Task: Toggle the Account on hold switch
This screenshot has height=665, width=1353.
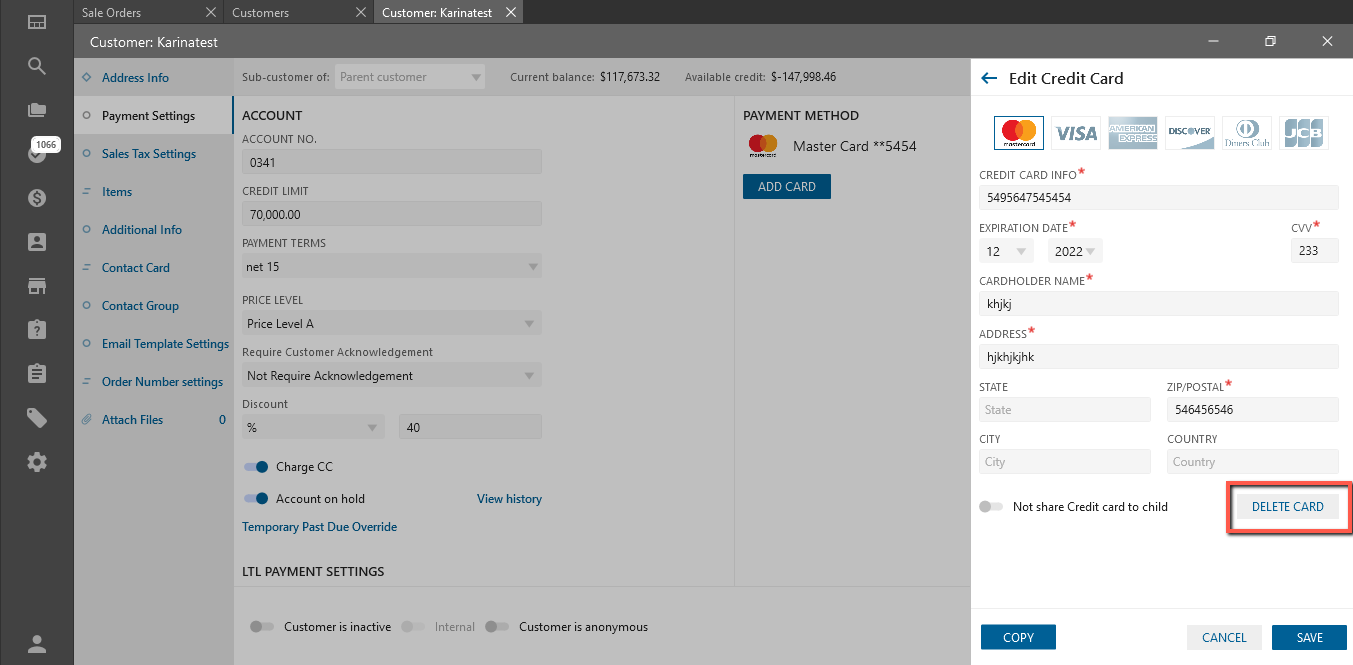Action: pyautogui.click(x=257, y=499)
